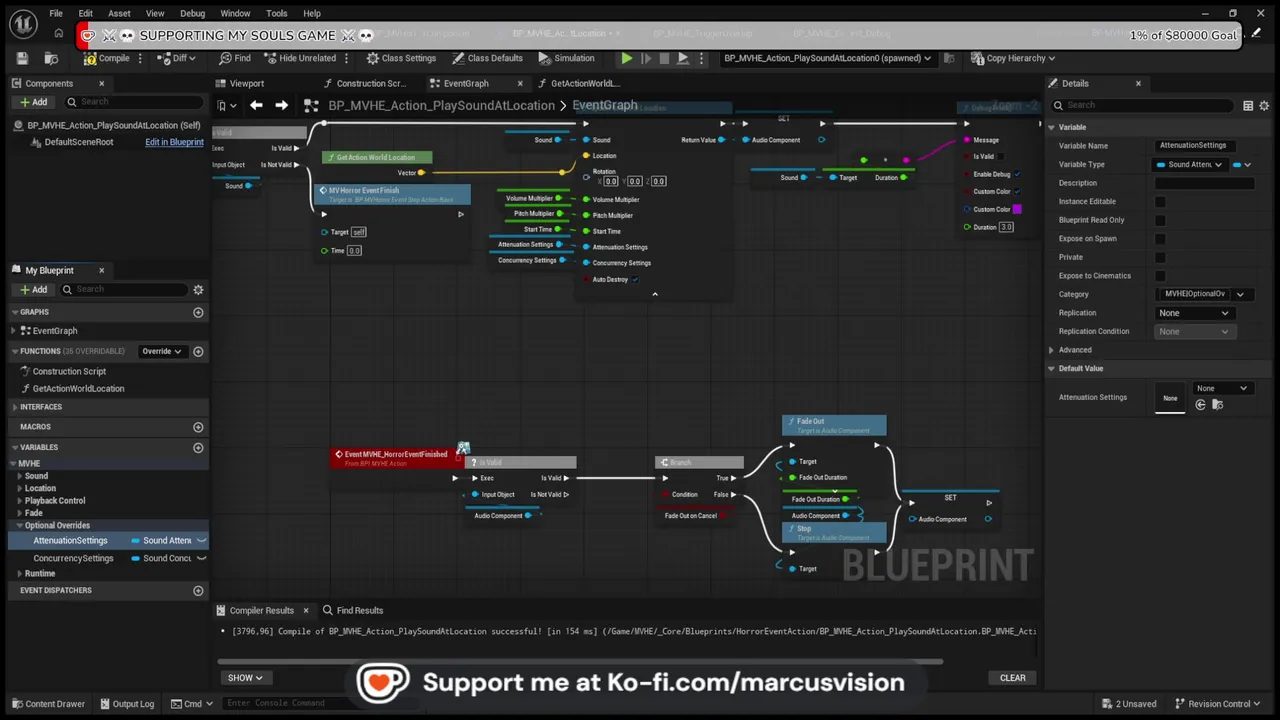Add a new graph with the plus icon

(198, 312)
